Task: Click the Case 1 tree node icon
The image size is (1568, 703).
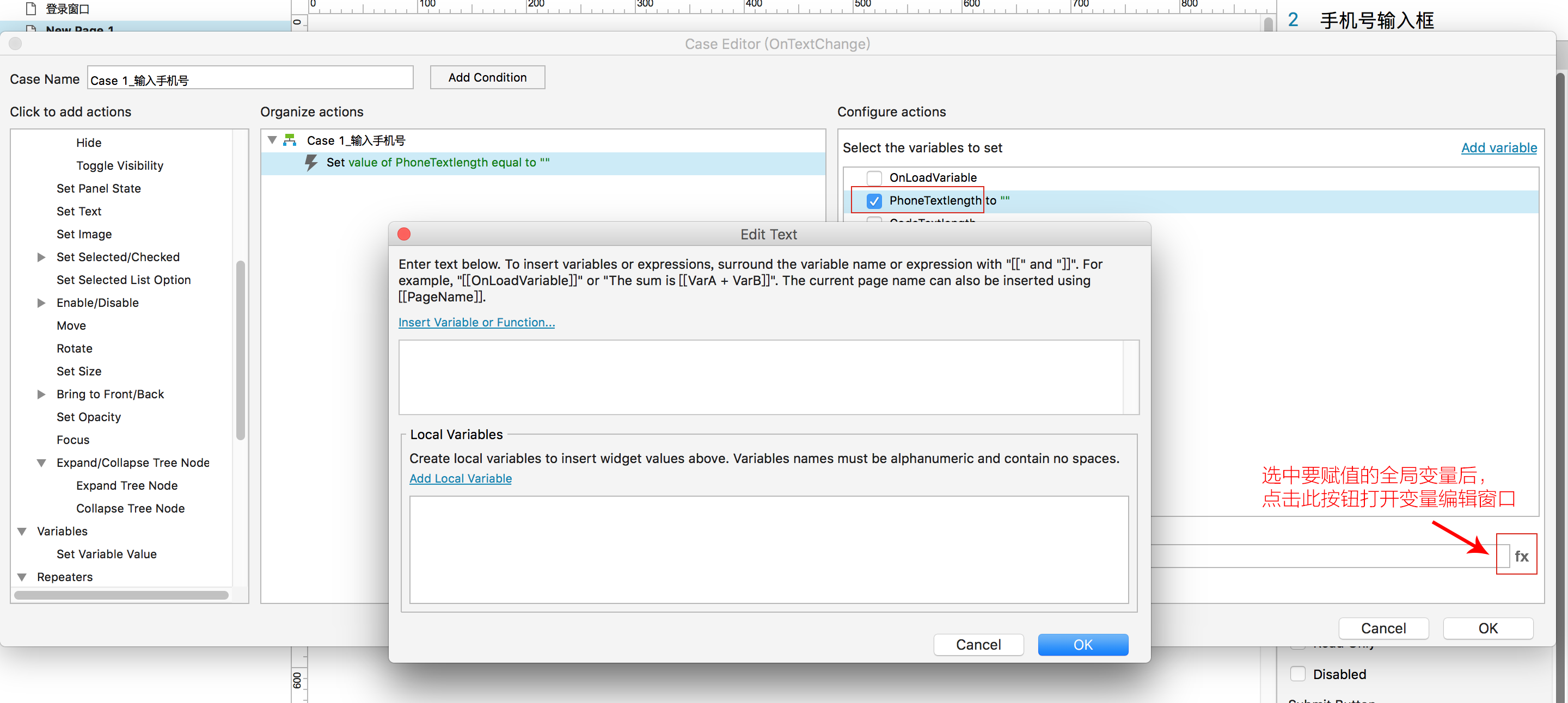Action: pos(290,140)
